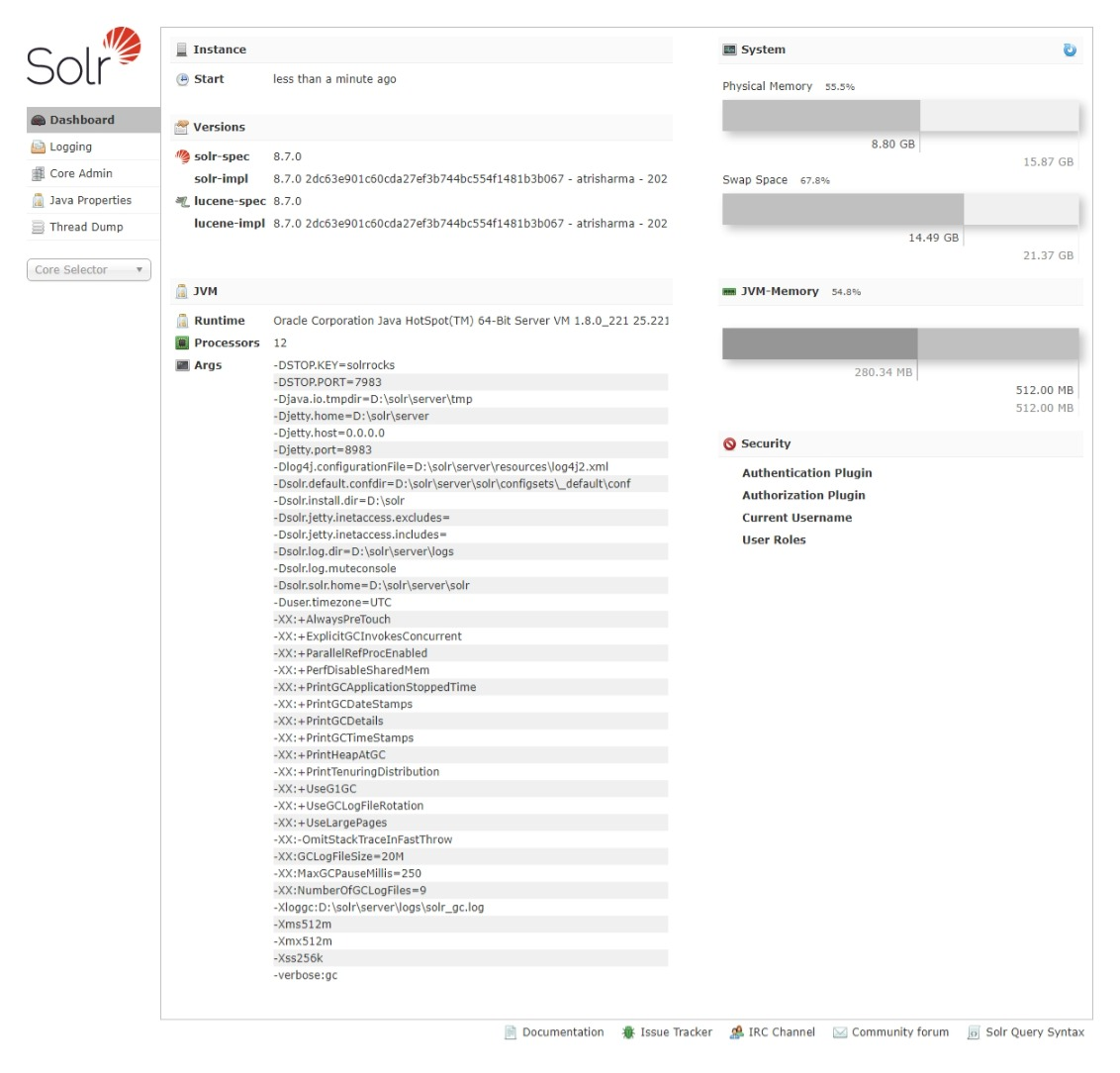Open the Documentation link
The height and width of the screenshot is (1073, 1120).
[x=563, y=1032]
